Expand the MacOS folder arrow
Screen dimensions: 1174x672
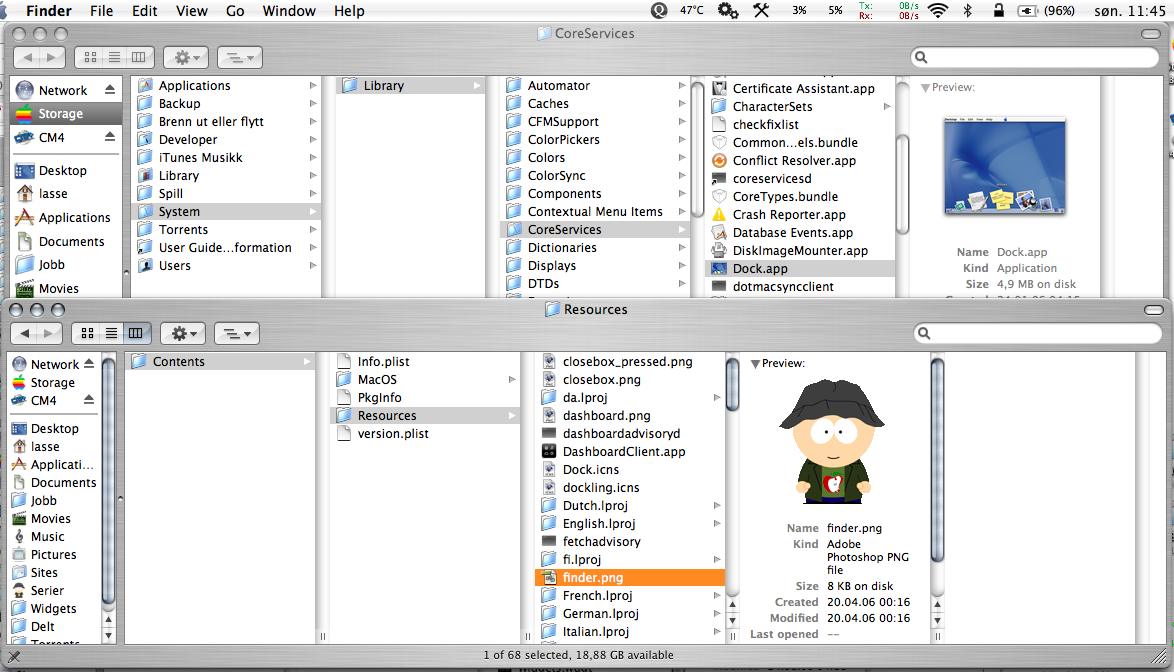512,379
